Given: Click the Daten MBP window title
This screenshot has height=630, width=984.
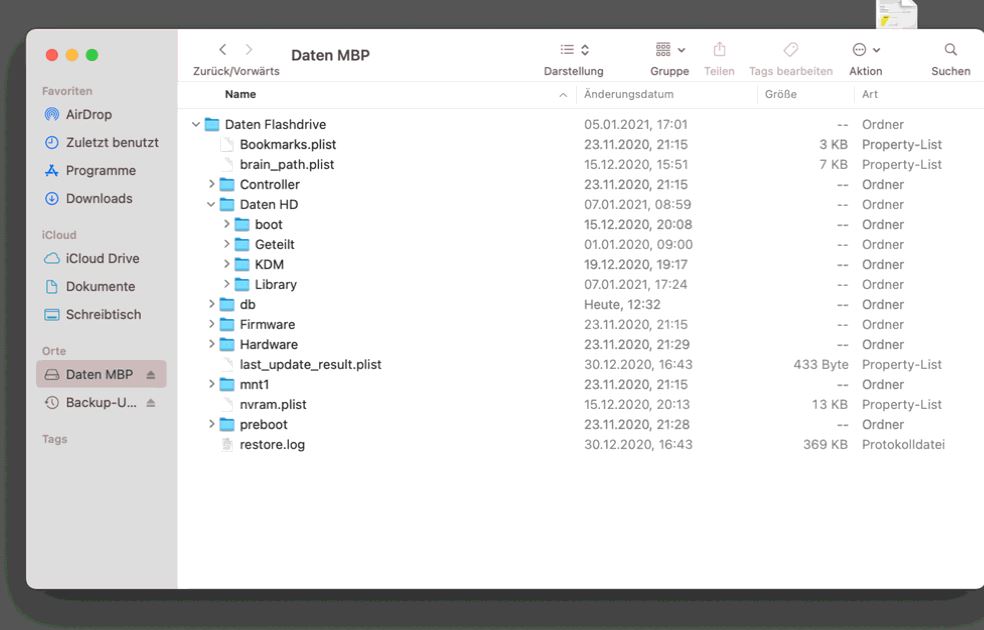Looking at the screenshot, I should click(330, 55).
